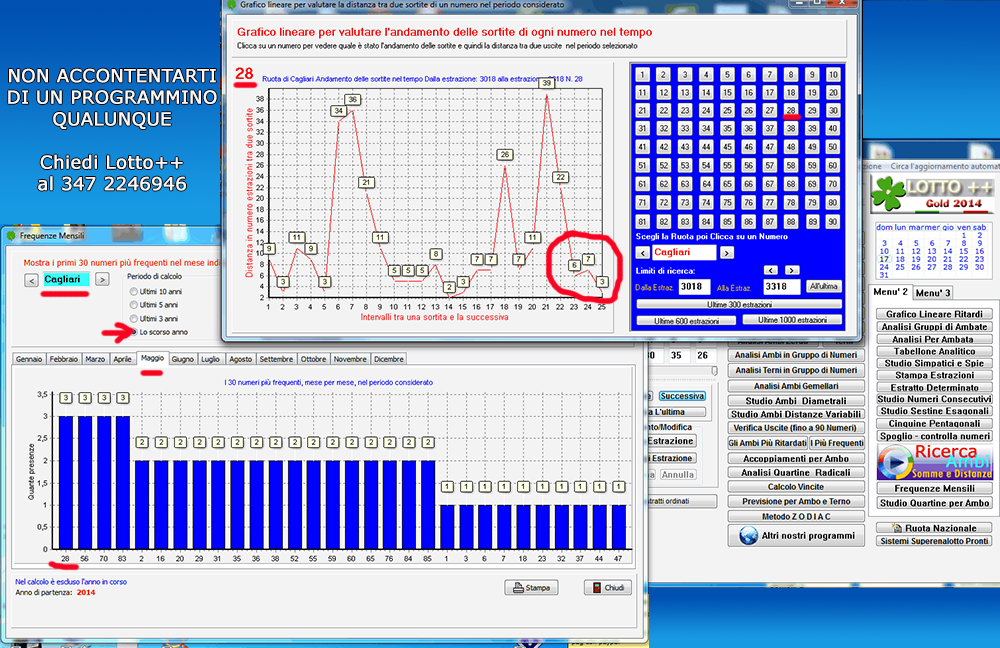Decrease Limiti di ricerca with left arrow

771,270
